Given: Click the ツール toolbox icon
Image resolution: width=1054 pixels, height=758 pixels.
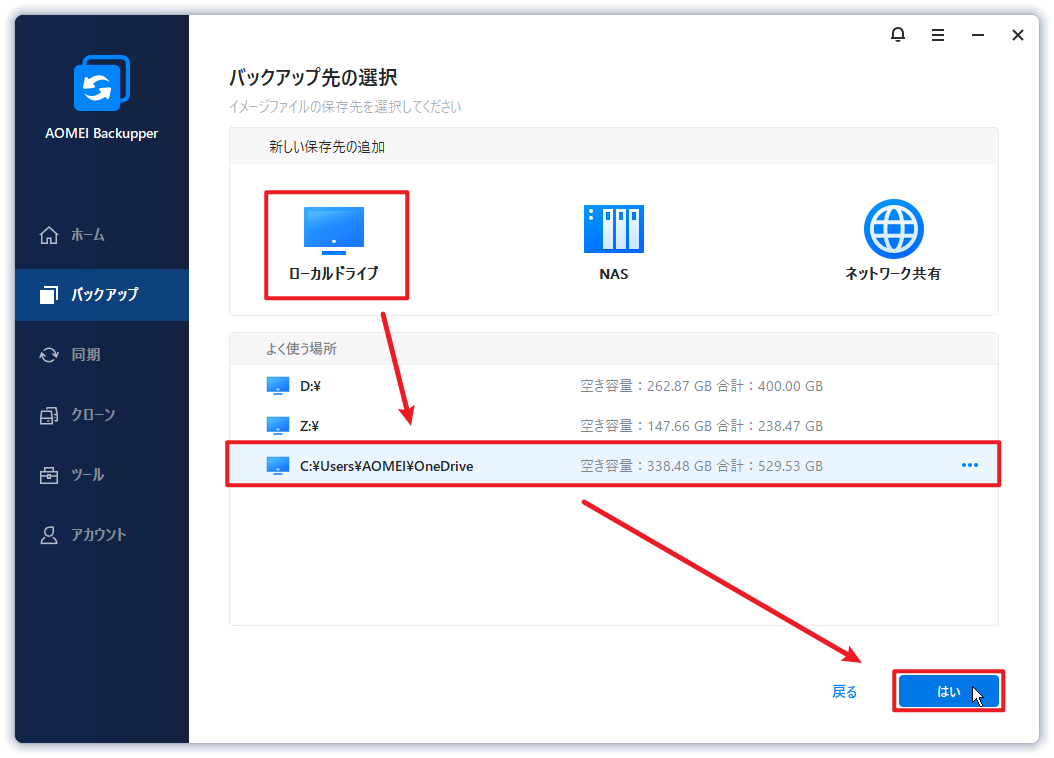Looking at the screenshot, I should (x=49, y=475).
